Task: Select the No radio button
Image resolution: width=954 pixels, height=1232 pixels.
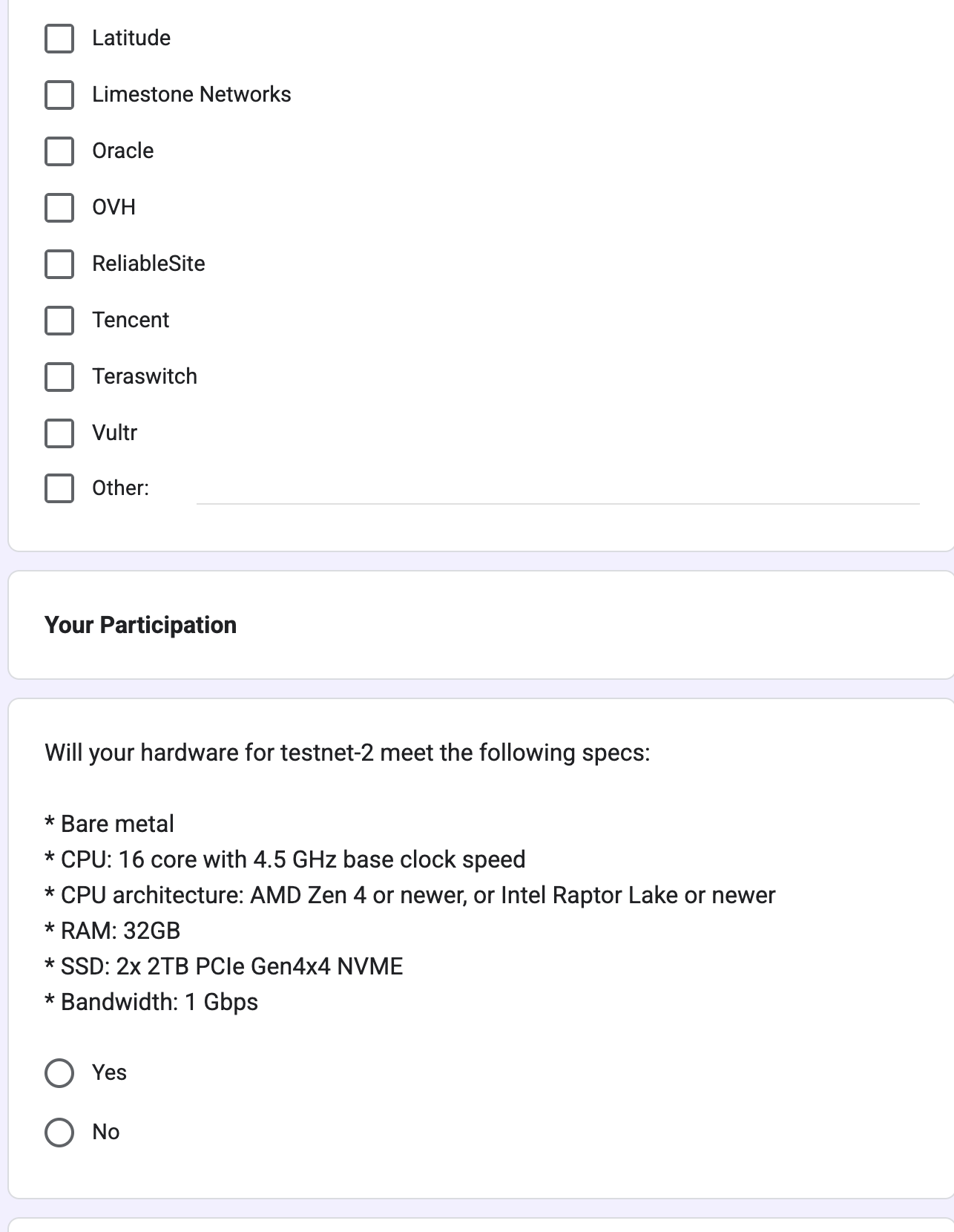Action: 59,1133
